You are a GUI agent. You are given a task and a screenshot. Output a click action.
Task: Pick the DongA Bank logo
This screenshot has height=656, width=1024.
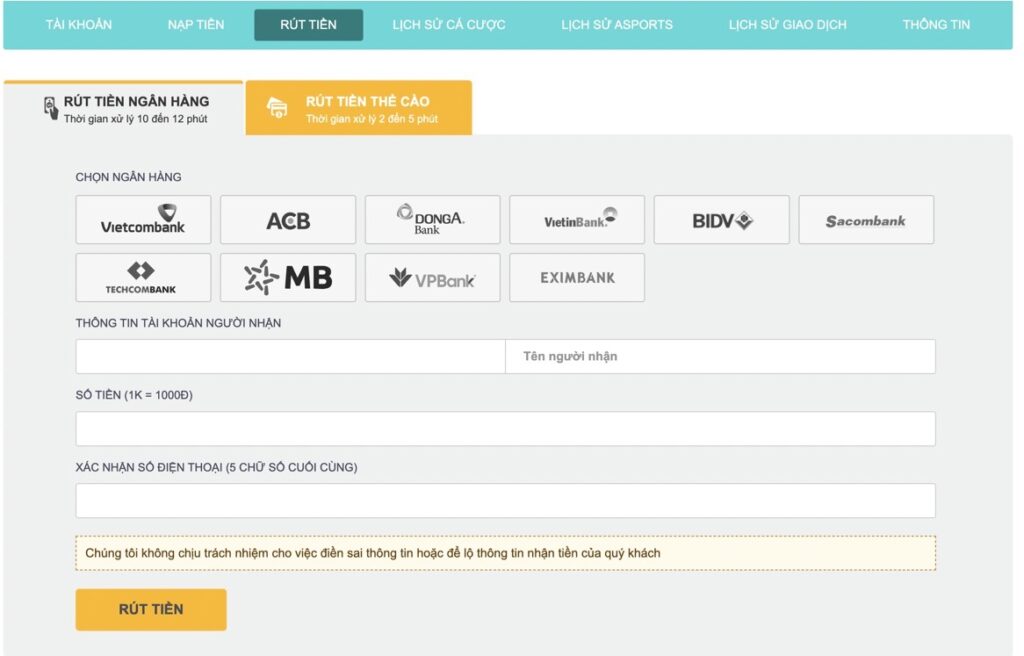pos(432,220)
